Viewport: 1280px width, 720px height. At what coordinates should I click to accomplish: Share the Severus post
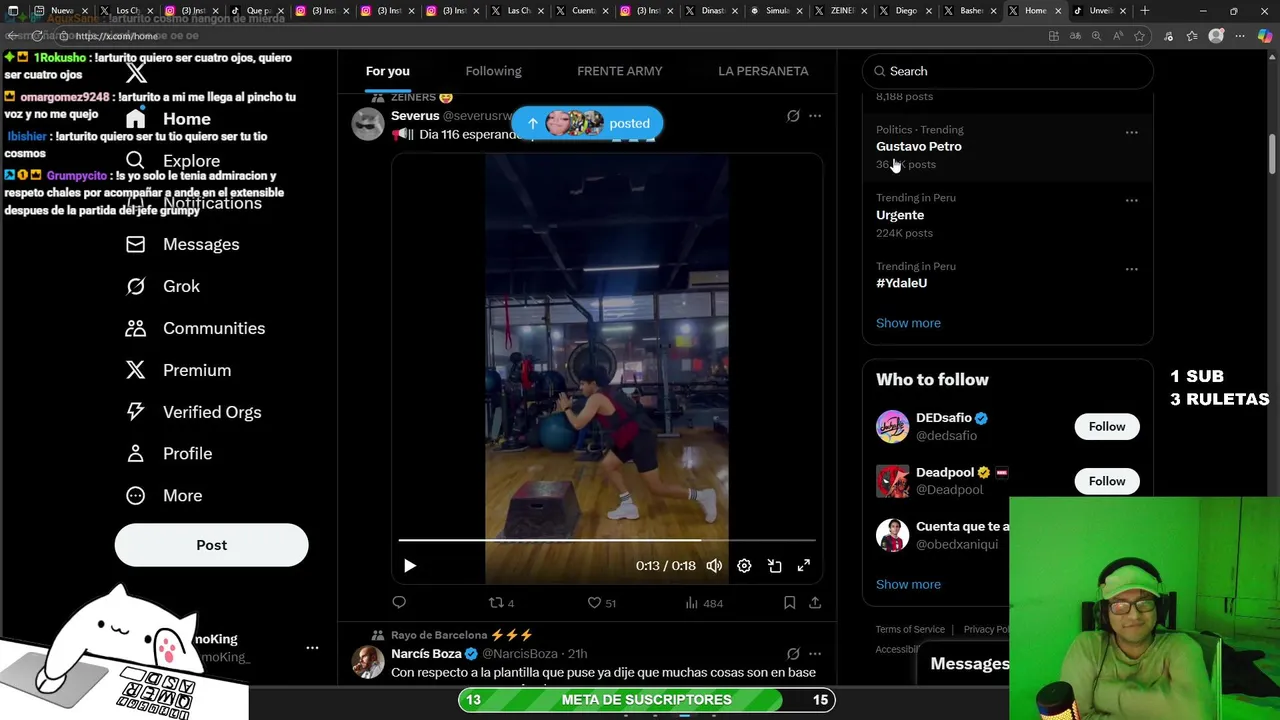pyautogui.click(x=815, y=602)
